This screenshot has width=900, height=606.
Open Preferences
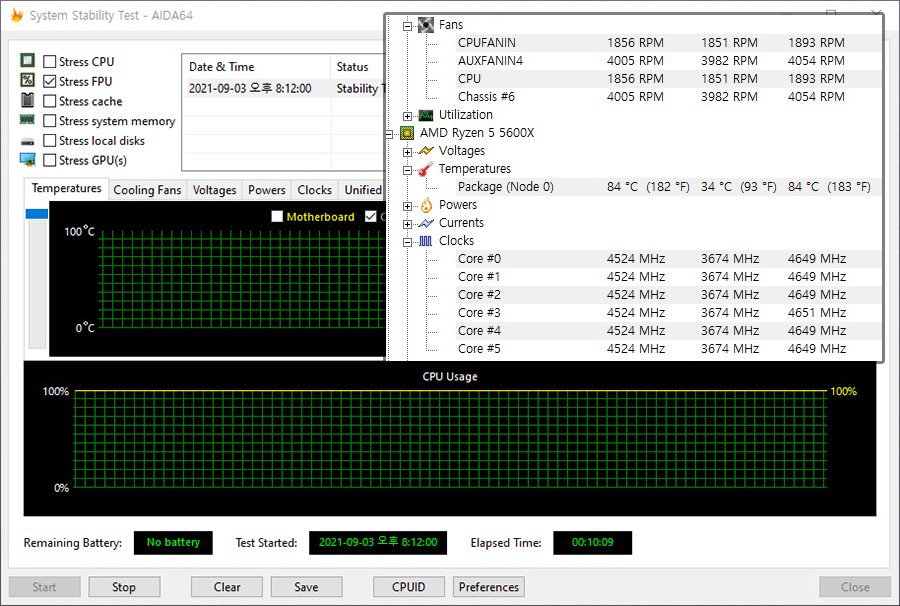tap(488, 587)
